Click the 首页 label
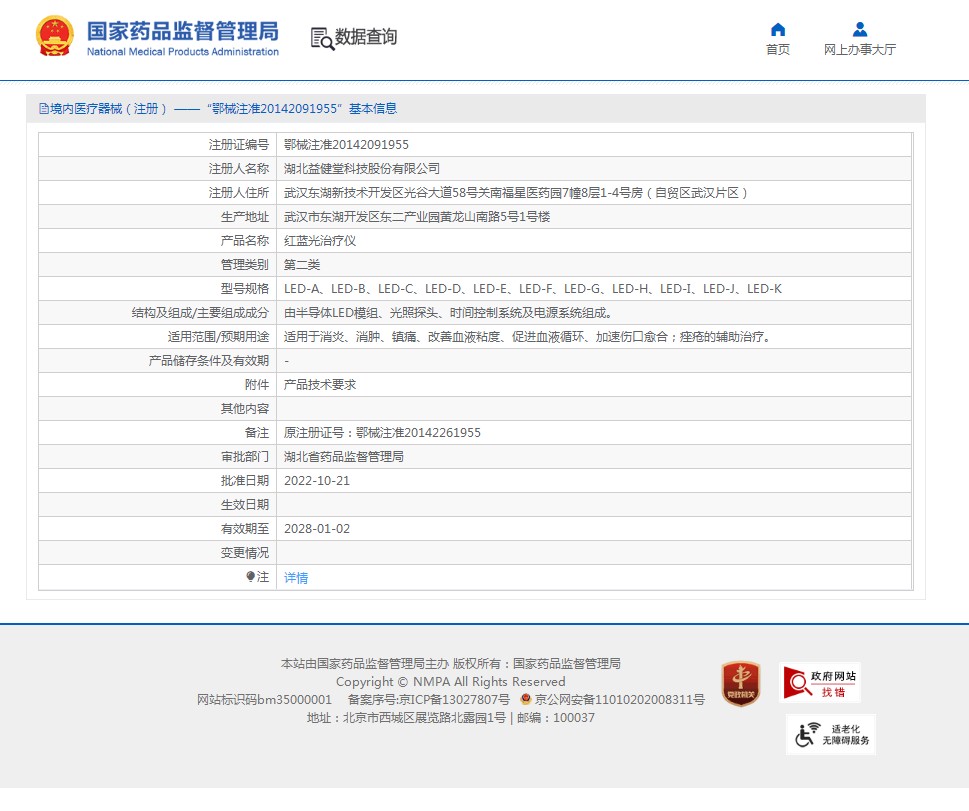969x811 pixels. coord(778,49)
